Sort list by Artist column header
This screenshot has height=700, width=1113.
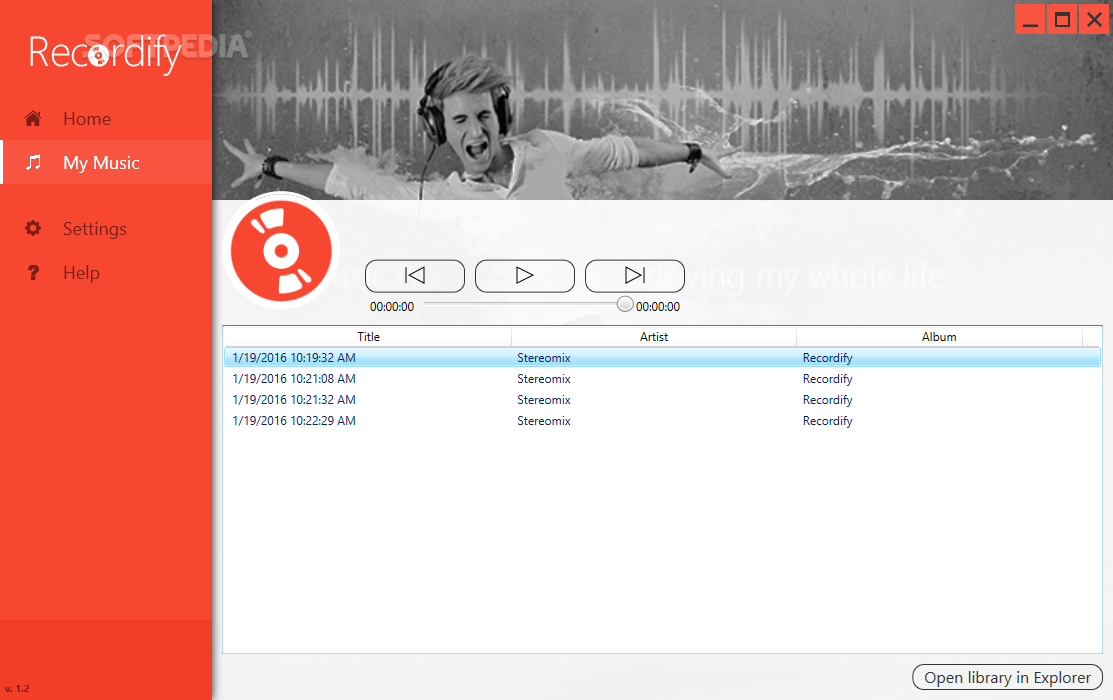(654, 337)
